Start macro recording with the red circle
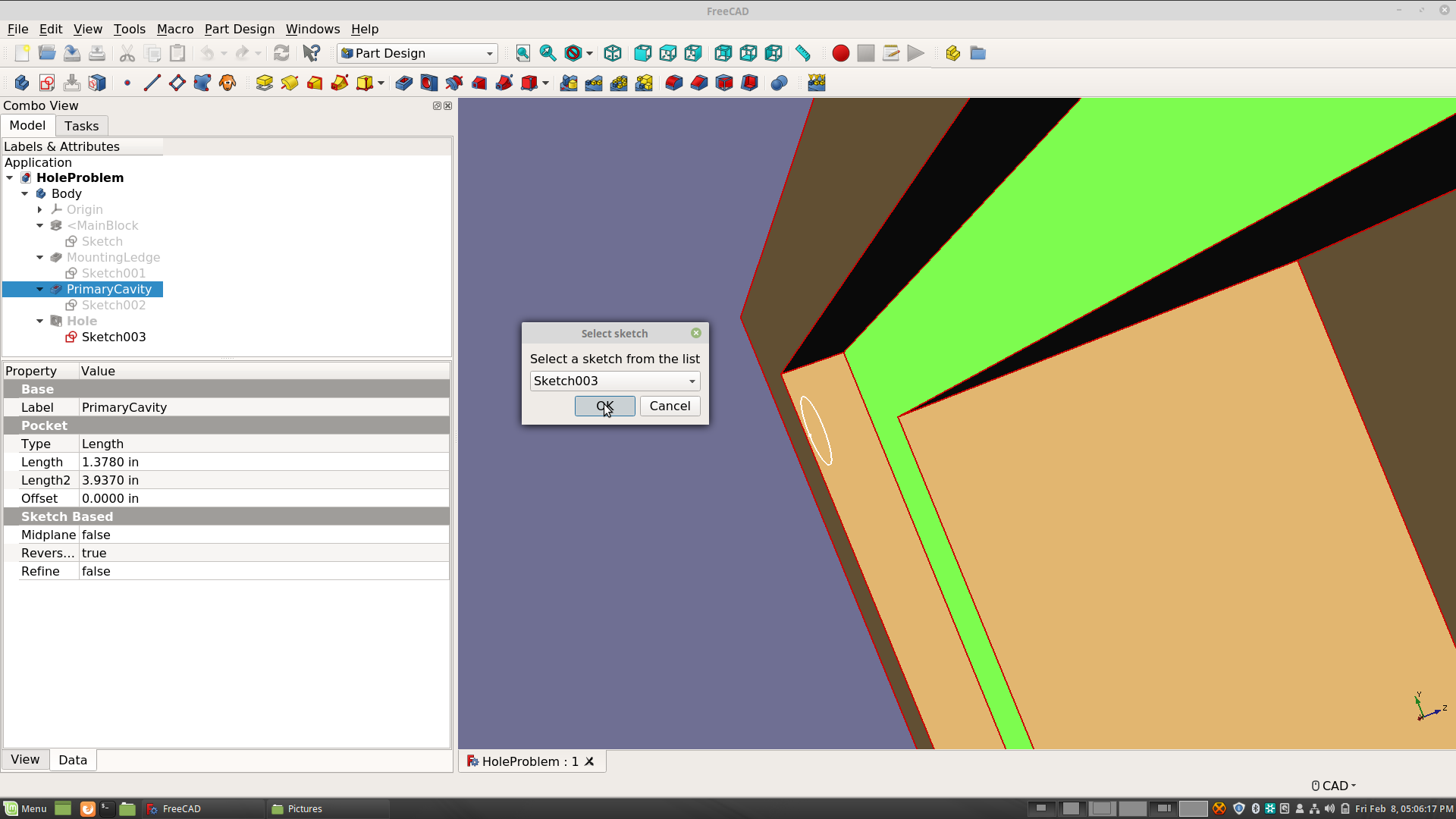 pos(840,53)
